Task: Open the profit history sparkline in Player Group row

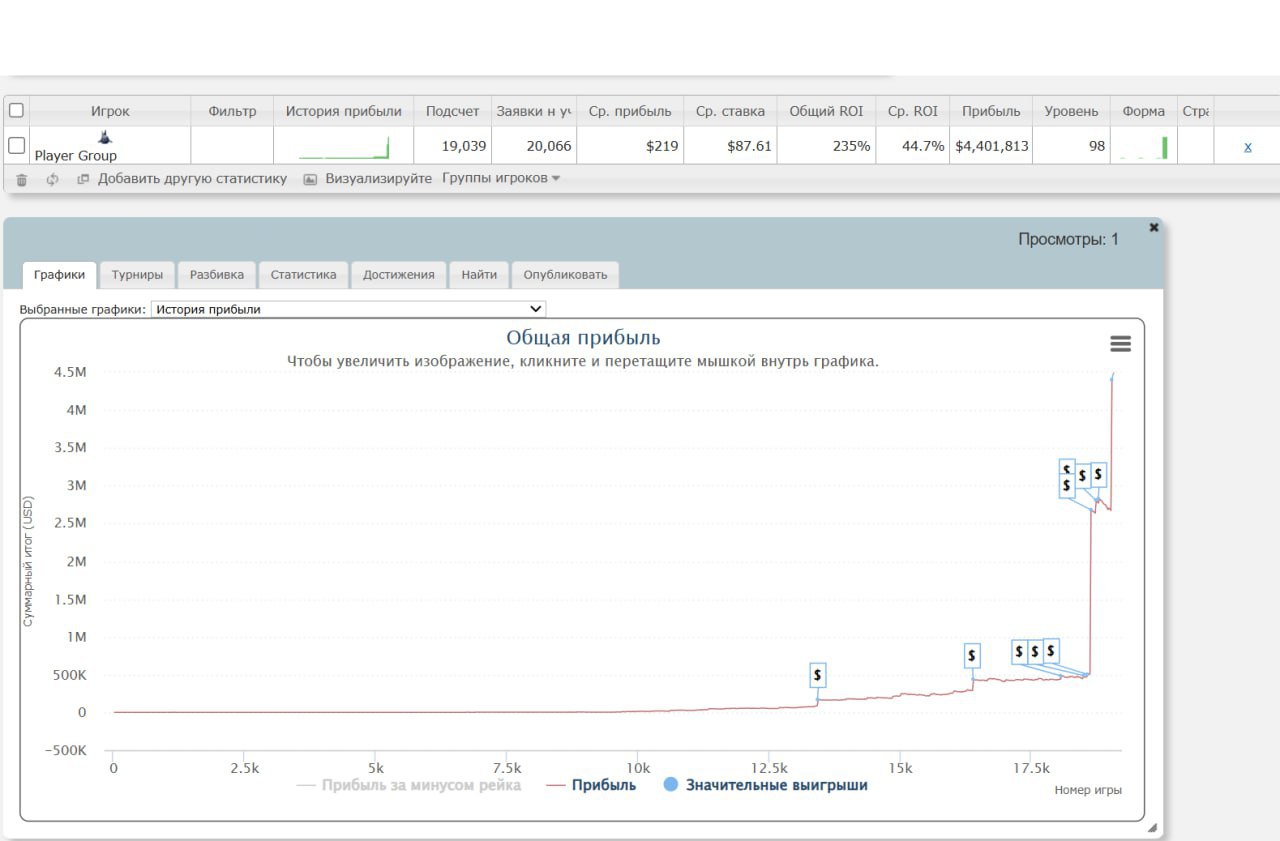Action: pyautogui.click(x=343, y=148)
